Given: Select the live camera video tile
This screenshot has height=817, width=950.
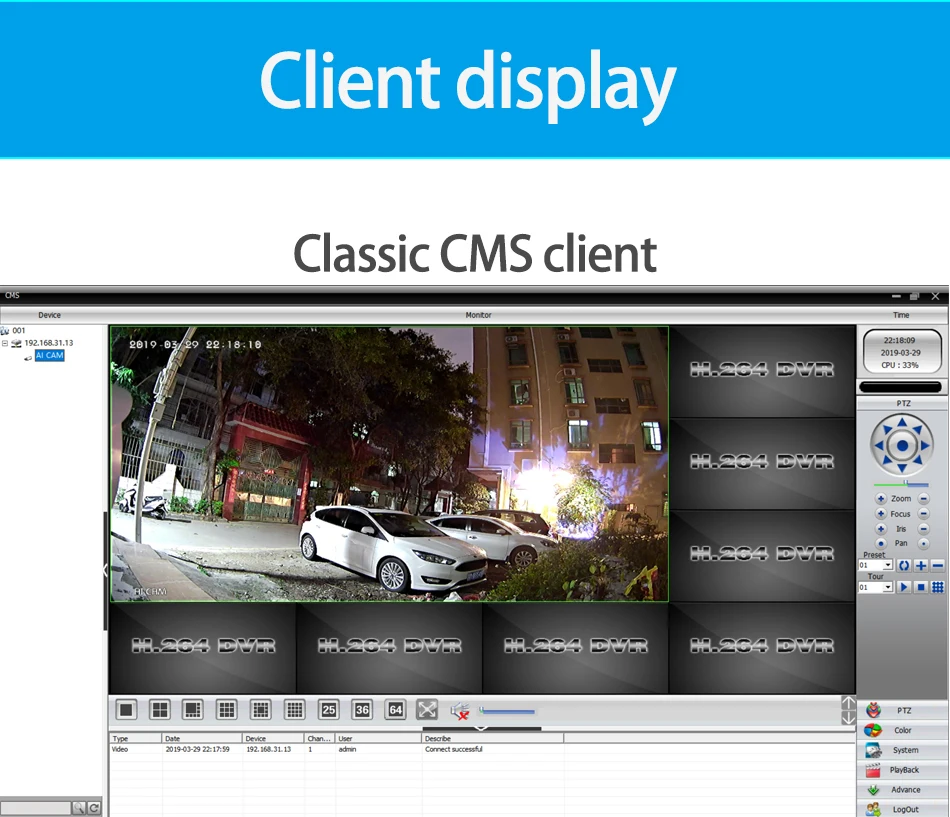Looking at the screenshot, I should pos(389,464).
